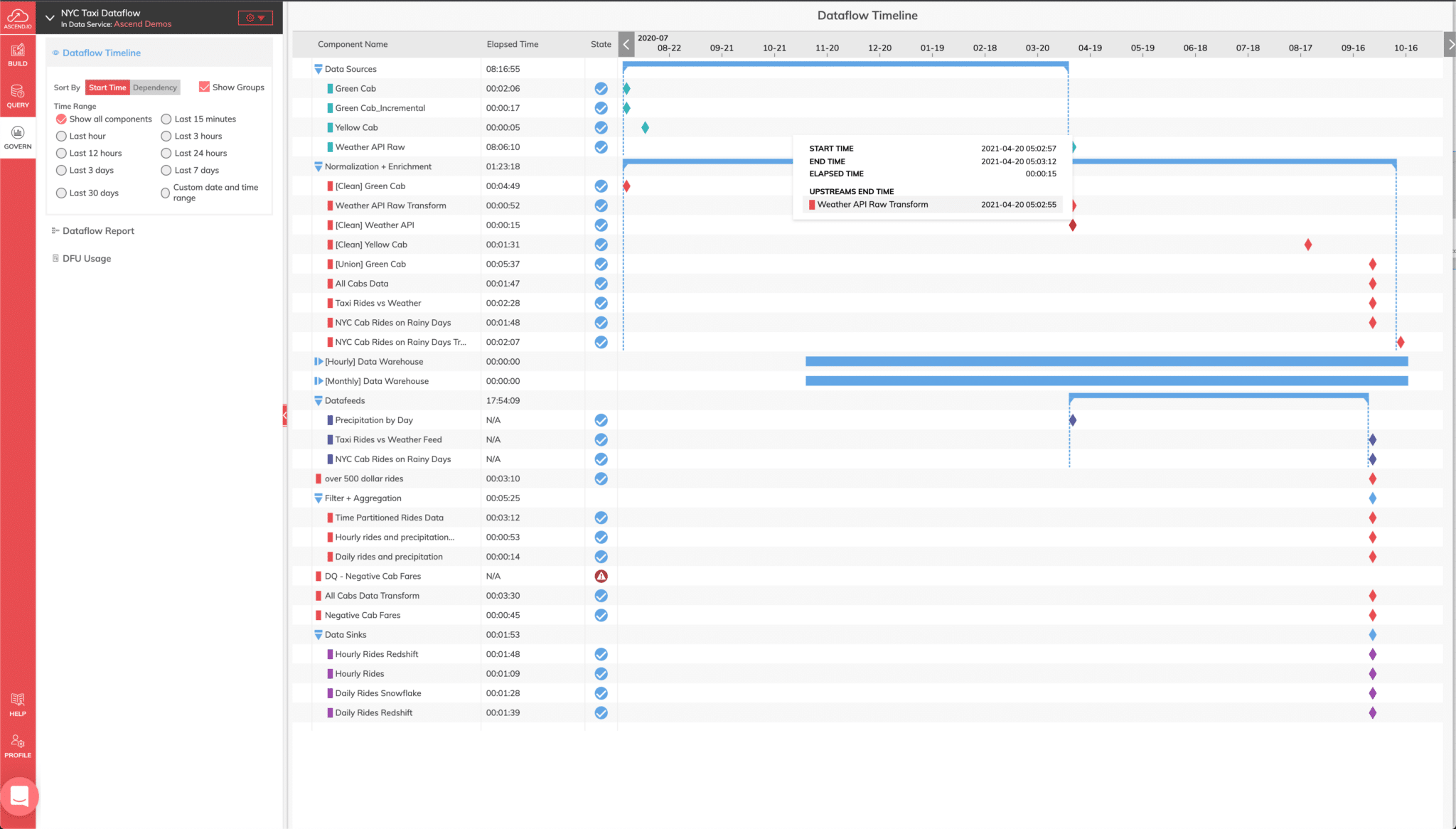
Task: Collapse the Data Sinks group
Action: [318, 635]
